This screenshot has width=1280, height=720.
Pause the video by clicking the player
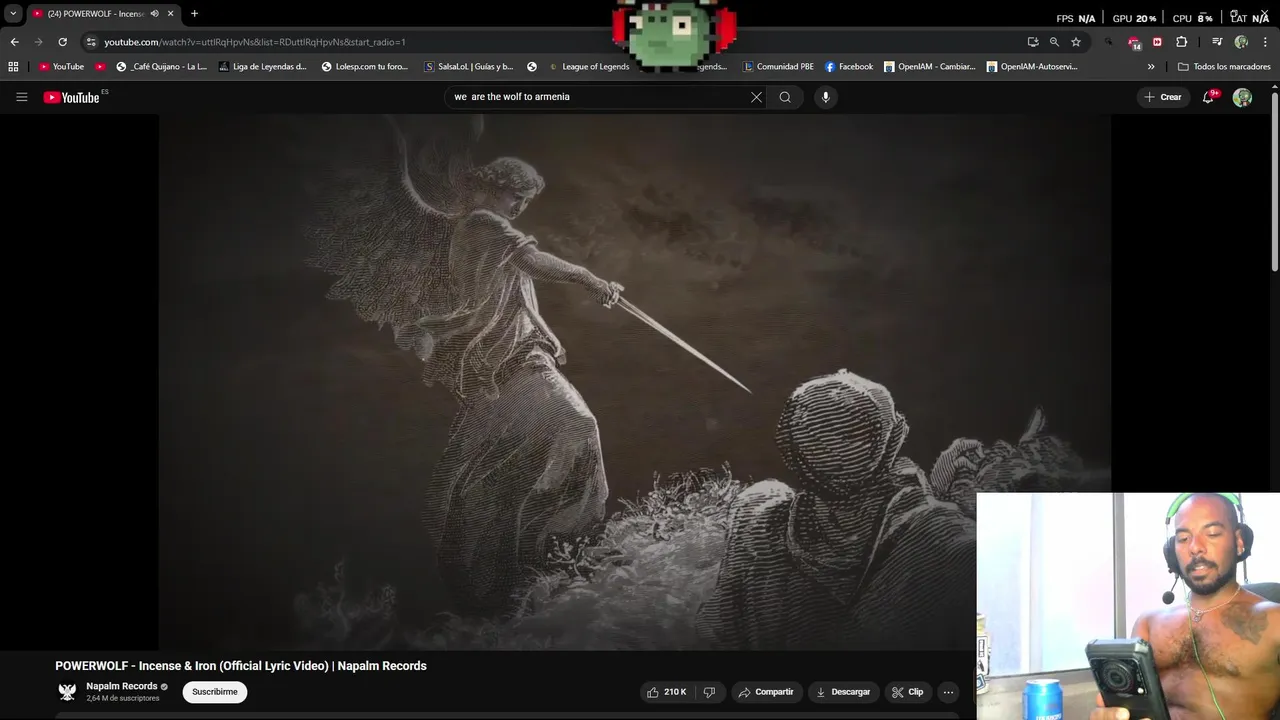point(635,382)
